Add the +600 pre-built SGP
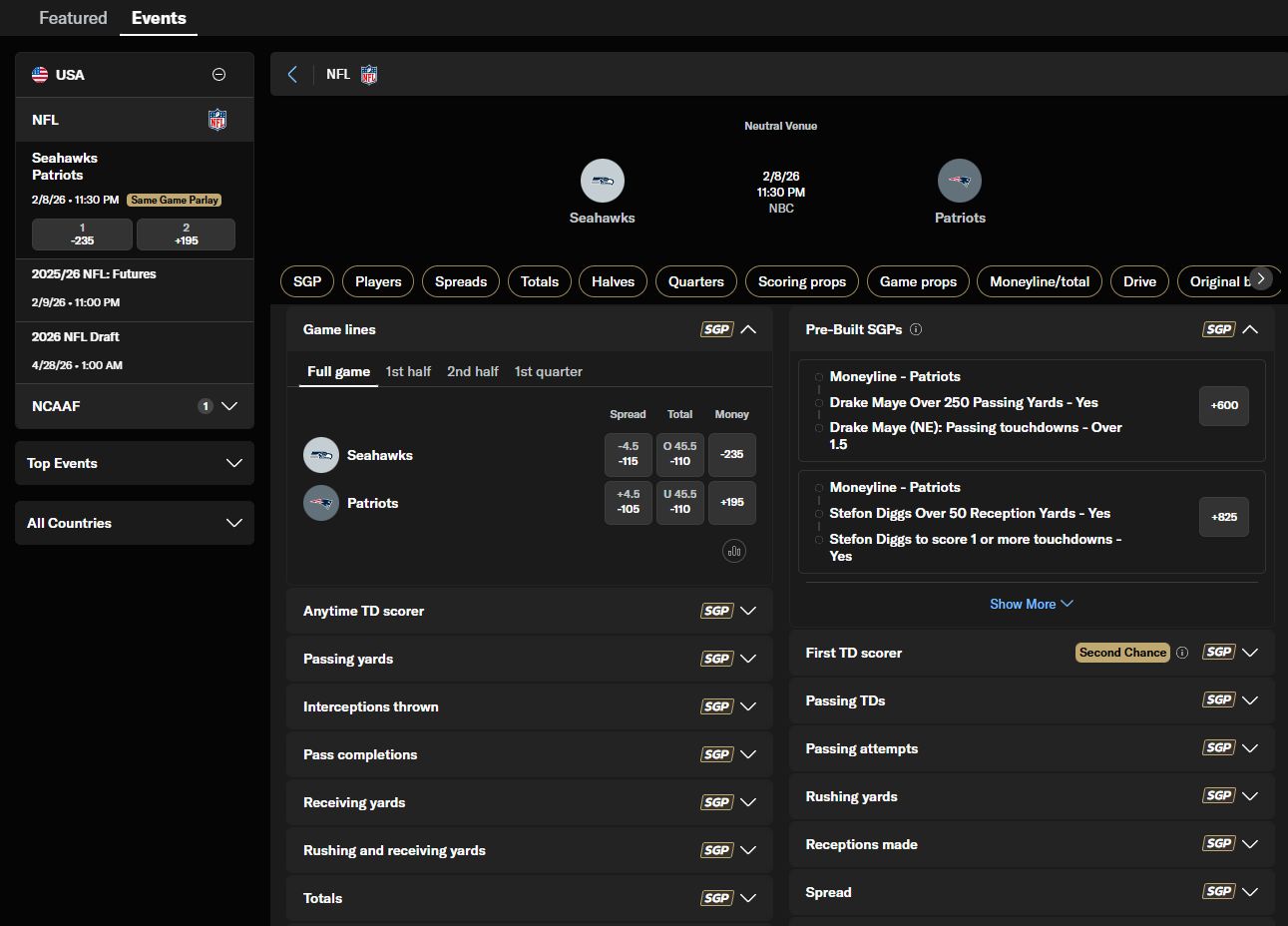Screen dimensions: 1288x926 (x=1224, y=405)
